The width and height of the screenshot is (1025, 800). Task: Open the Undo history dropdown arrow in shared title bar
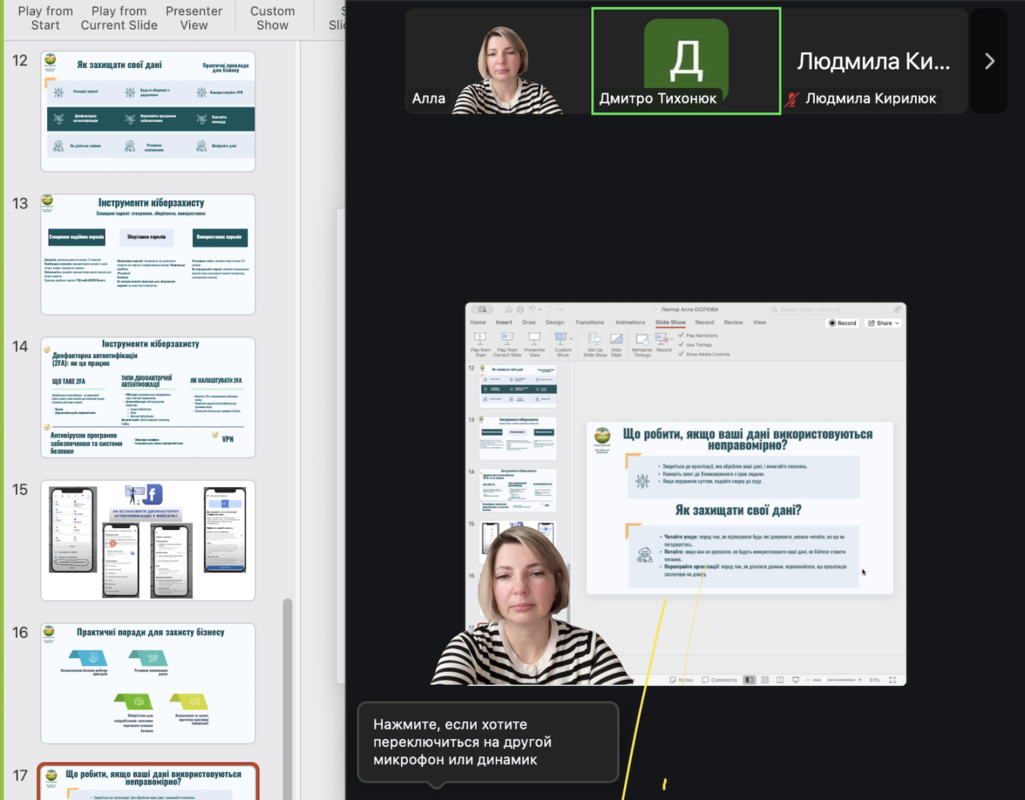(x=539, y=309)
